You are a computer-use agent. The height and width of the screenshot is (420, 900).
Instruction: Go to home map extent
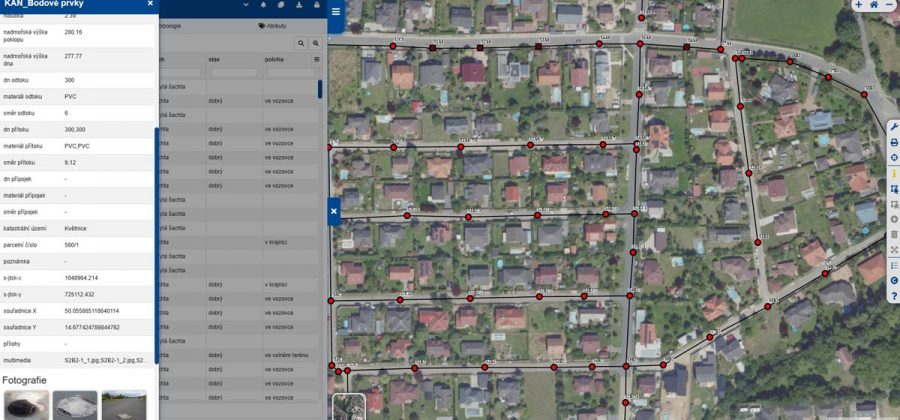pyautogui.click(x=874, y=5)
